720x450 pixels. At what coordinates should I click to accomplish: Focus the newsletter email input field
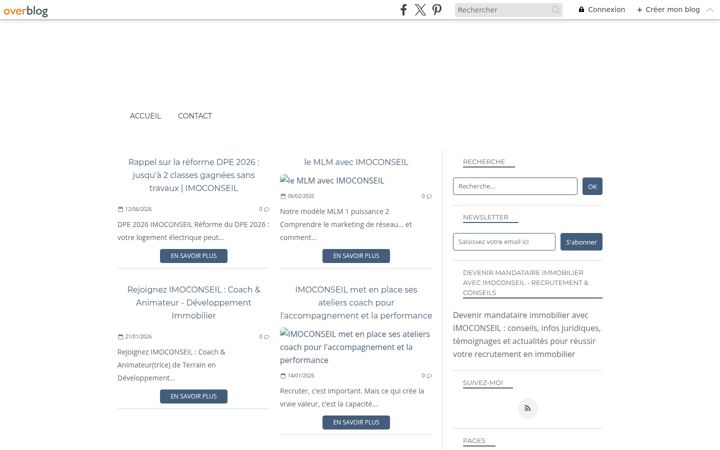[504, 242]
